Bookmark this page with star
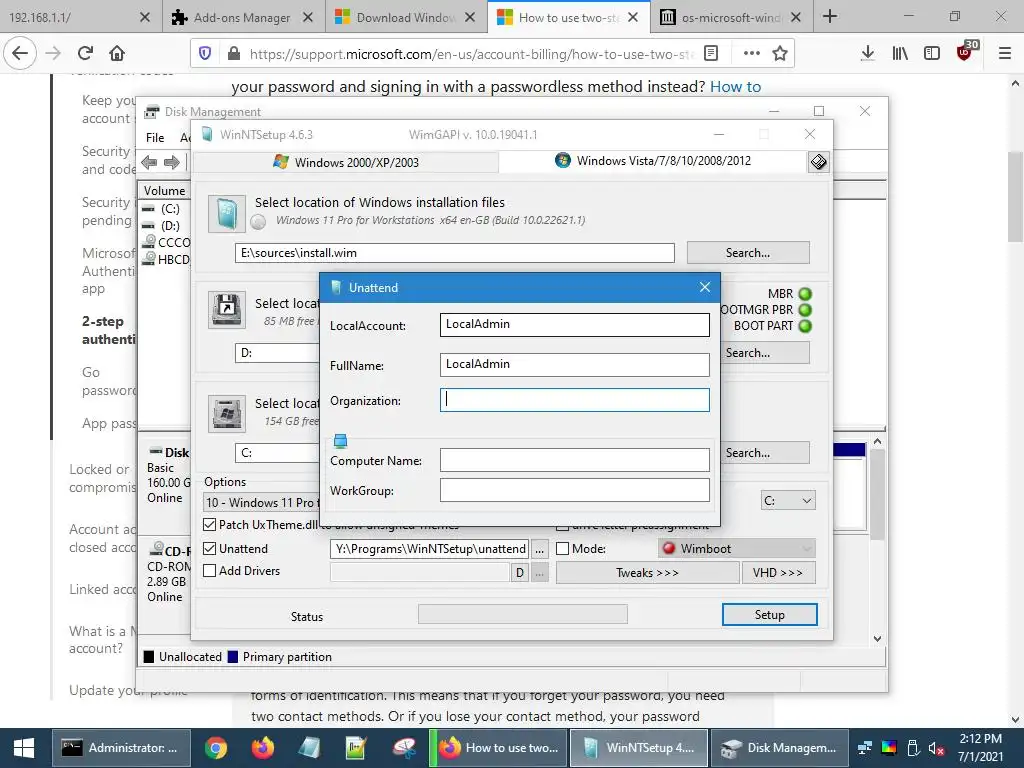The width and height of the screenshot is (1024, 768). pyautogui.click(x=780, y=54)
